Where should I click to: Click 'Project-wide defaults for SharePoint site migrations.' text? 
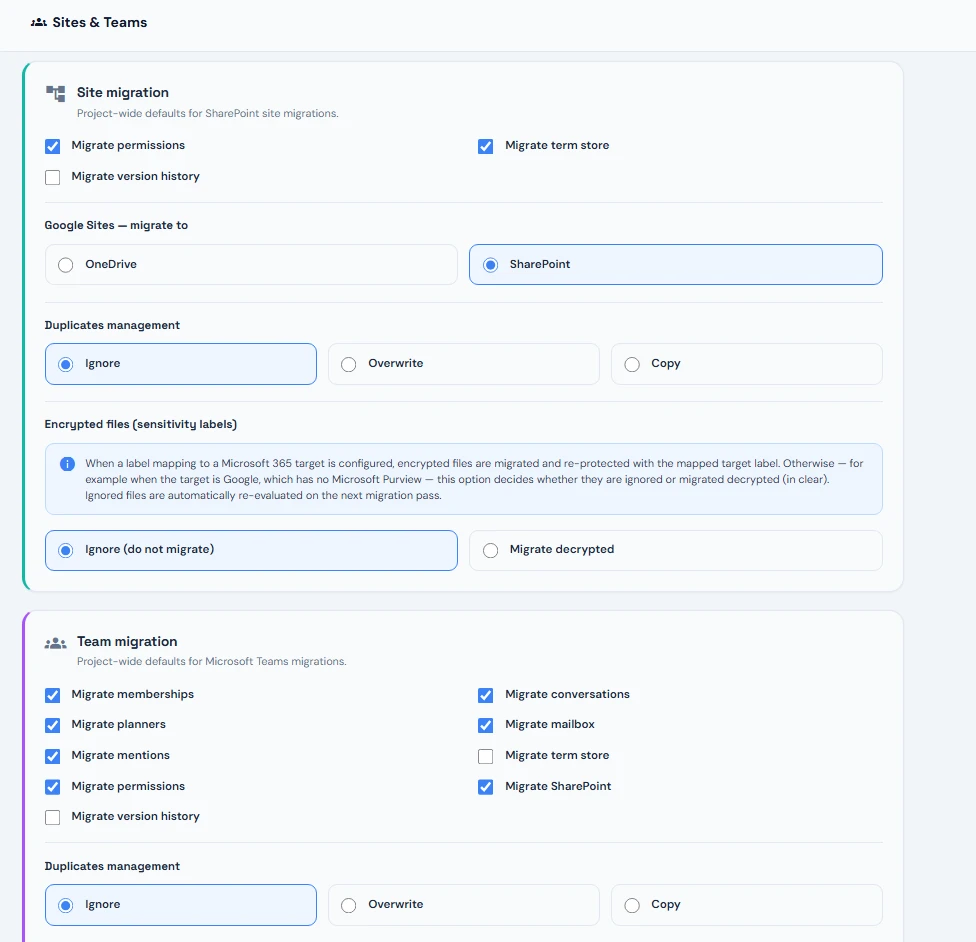coord(208,113)
